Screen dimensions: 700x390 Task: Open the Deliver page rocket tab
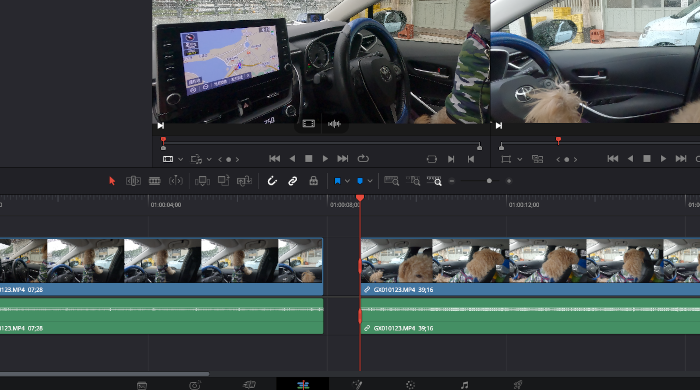pos(517,385)
